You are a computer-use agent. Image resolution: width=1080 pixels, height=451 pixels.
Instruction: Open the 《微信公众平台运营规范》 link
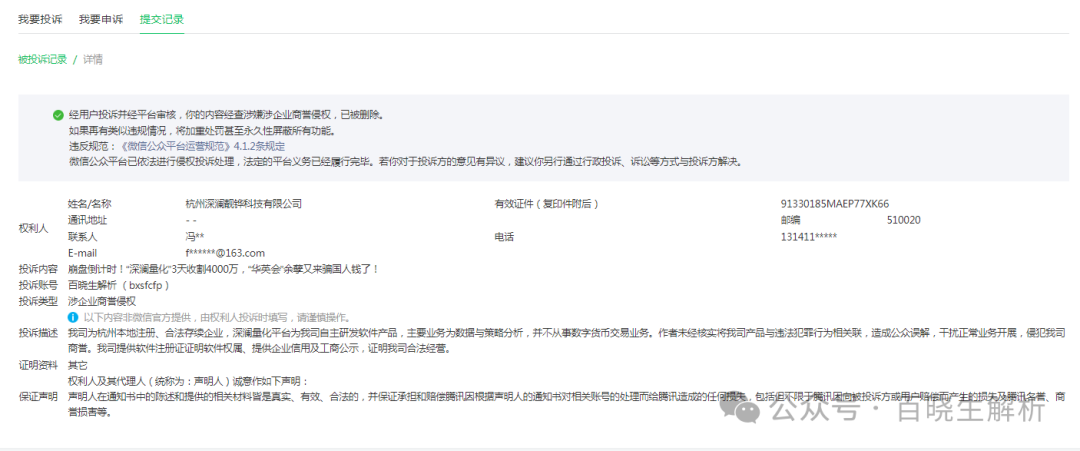(175, 146)
